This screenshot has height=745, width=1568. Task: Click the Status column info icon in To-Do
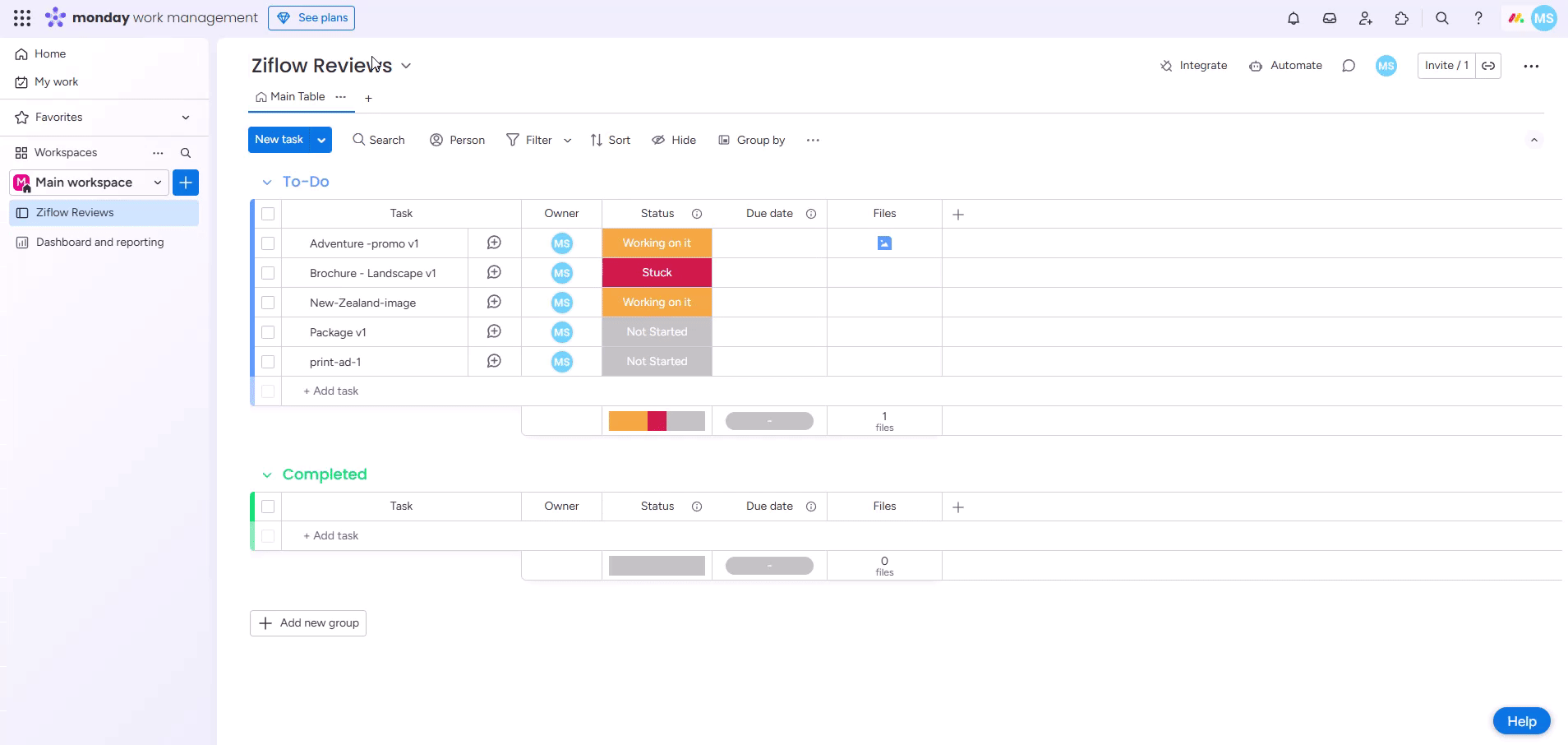[x=697, y=214]
